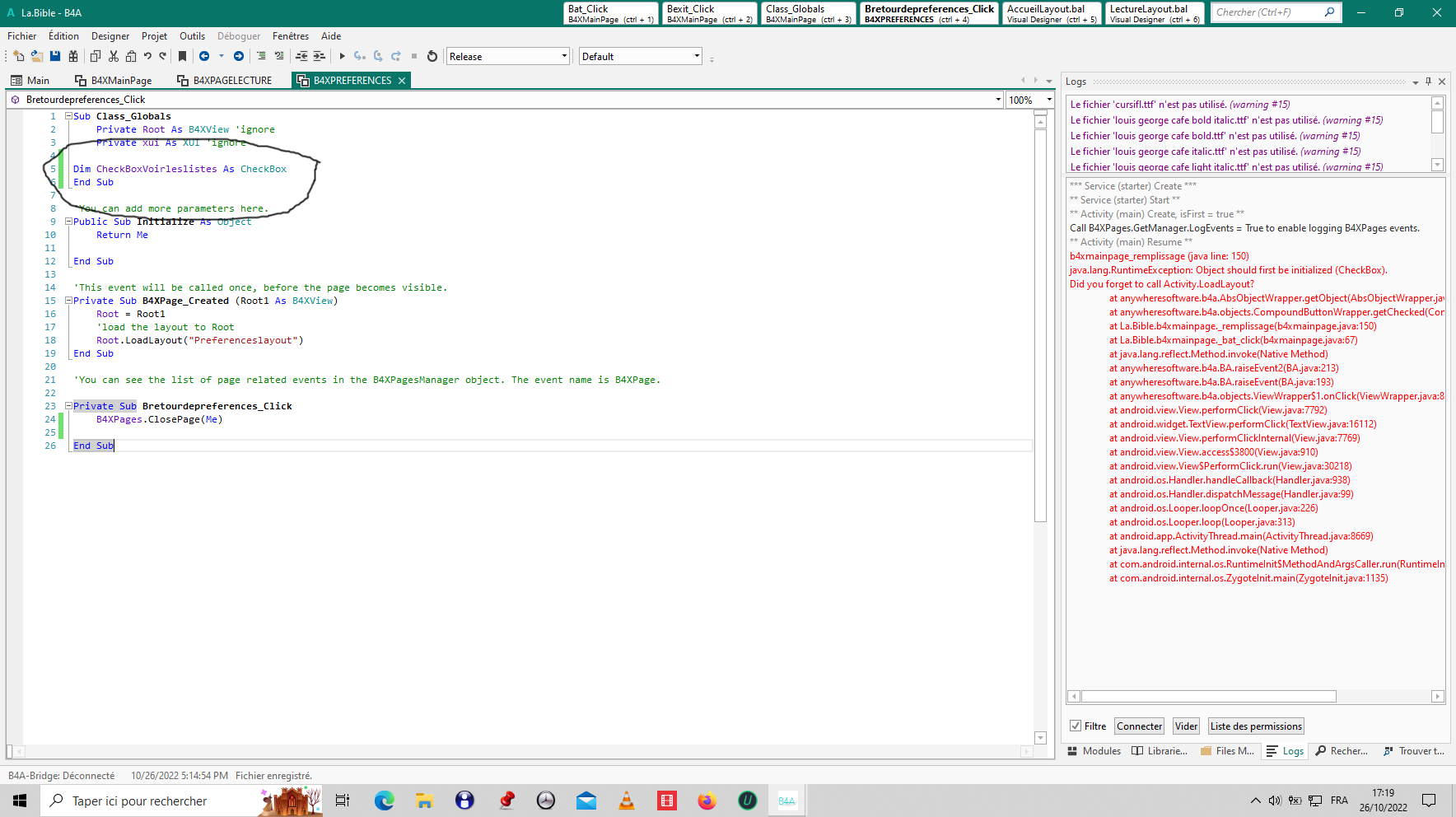This screenshot has height=817, width=1456.
Task: Open the Bretourdepreferences_Click sub selector dropdown
Action: pyautogui.click(x=997, y=100)
